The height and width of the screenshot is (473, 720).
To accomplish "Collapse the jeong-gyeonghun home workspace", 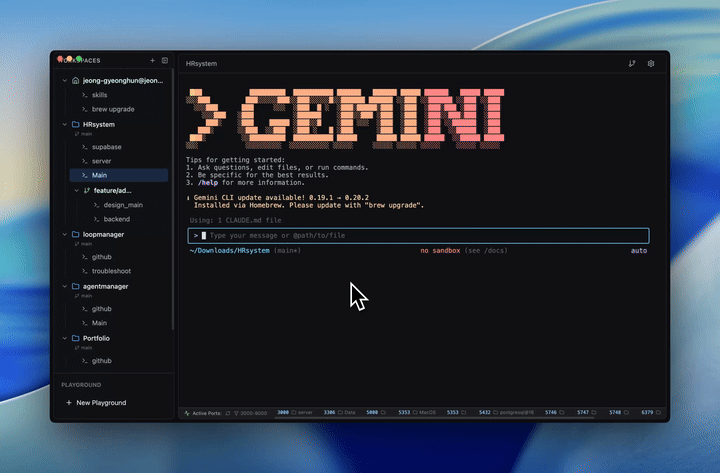I will (x=65, y=80).
